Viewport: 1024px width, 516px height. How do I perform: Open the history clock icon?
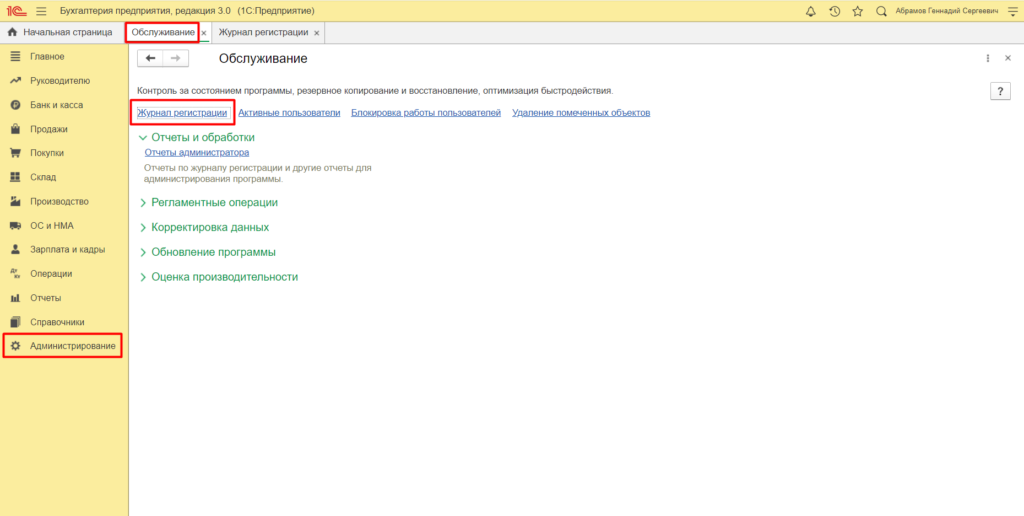tap(834, 10)
